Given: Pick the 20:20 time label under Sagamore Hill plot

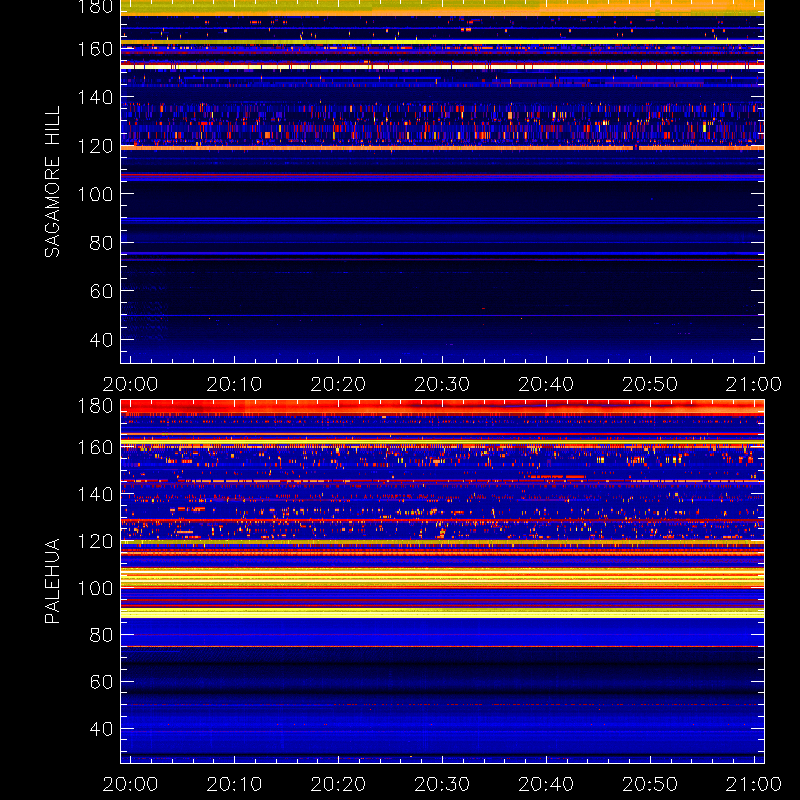Looking at the screenshot, I should 338,384.
